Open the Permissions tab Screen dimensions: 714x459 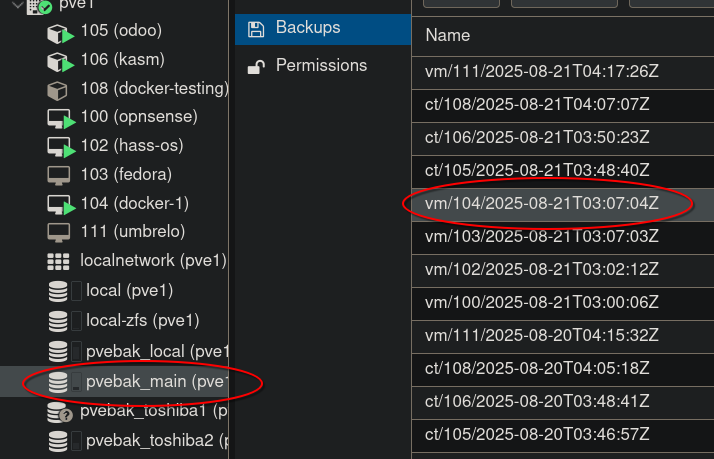tap(321, 65)
